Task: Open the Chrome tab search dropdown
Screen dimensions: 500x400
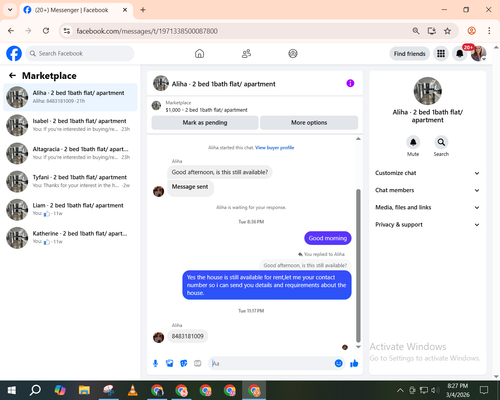Action: [10, 10]
